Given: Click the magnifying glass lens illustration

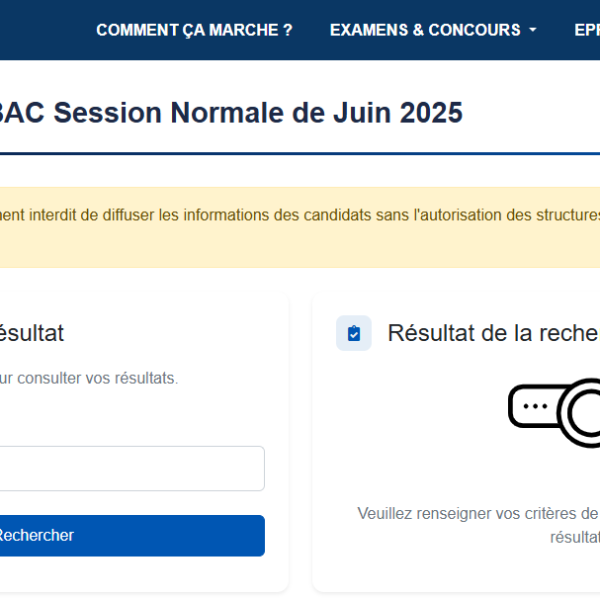Looking at the screenshot, I should 580,413.
